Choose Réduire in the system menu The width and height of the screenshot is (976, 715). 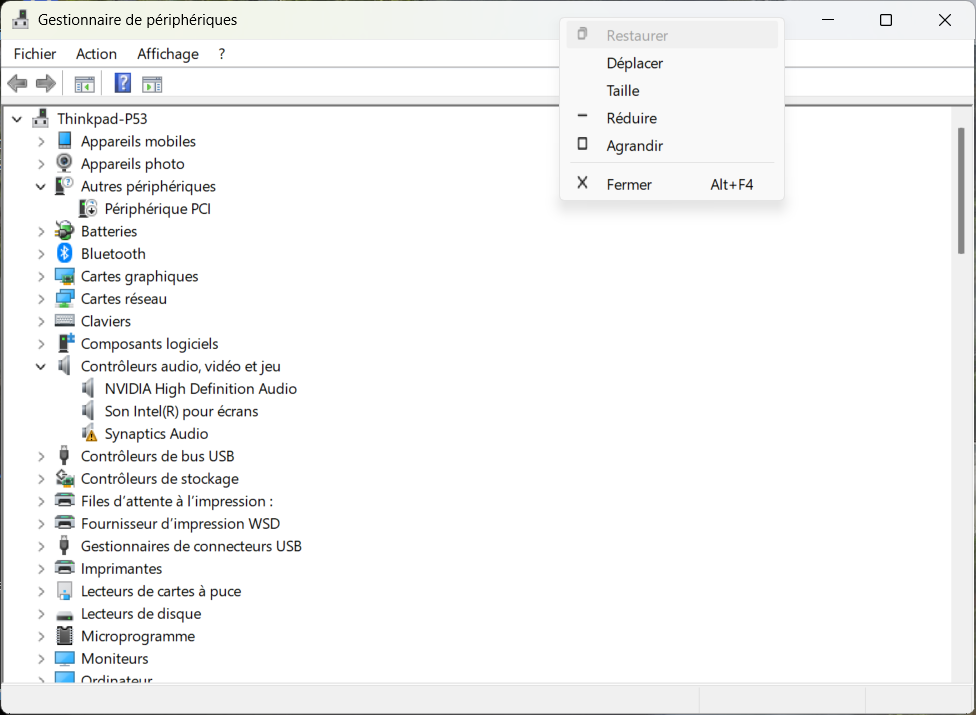[x=672, y=118]
